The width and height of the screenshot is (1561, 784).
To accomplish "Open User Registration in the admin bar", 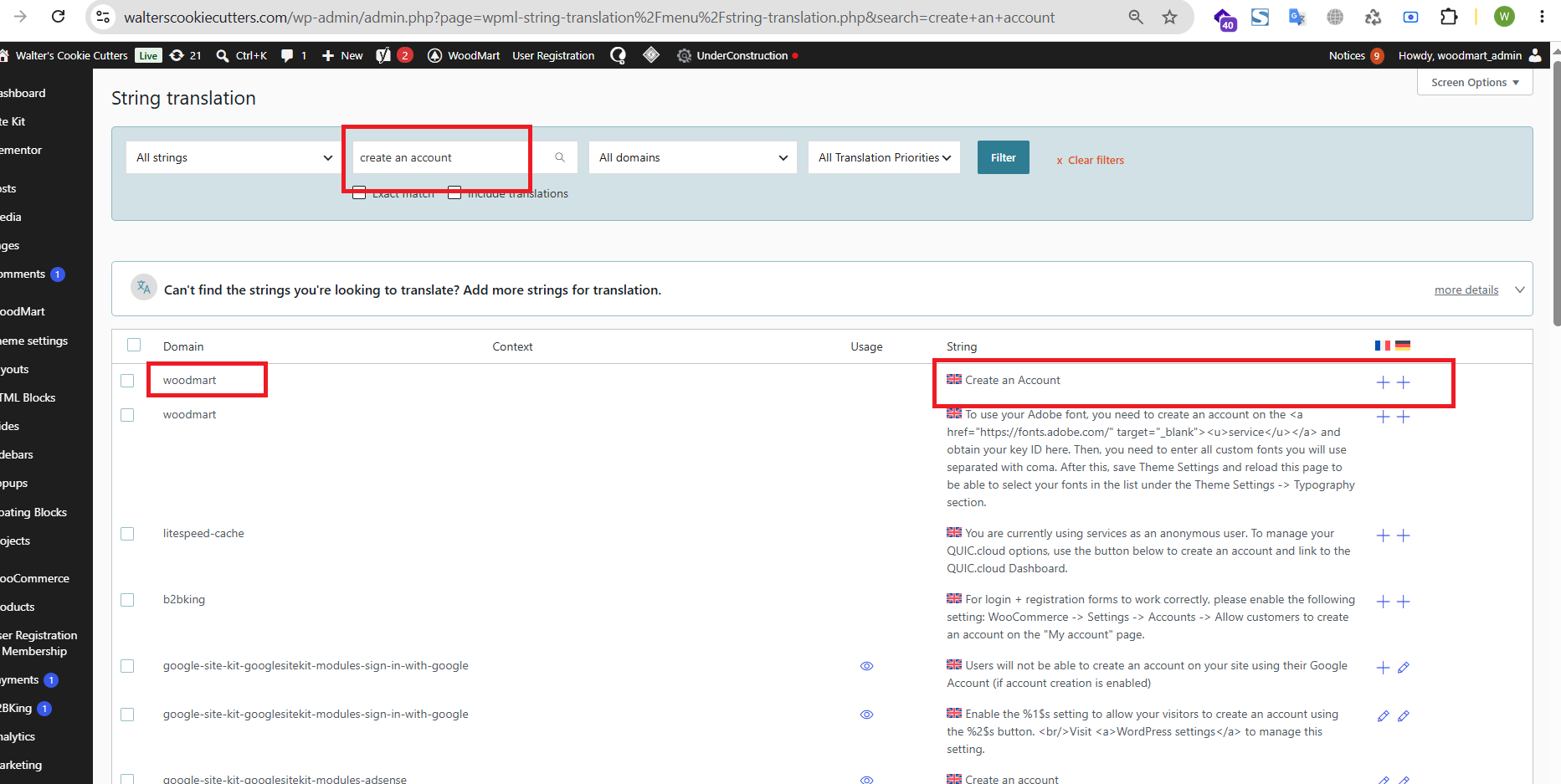I will pos(553,55).
